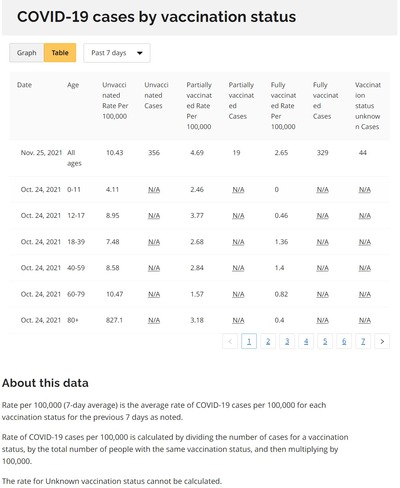Click the dropdown arrow beside Past 7 days

pos(140,53)
